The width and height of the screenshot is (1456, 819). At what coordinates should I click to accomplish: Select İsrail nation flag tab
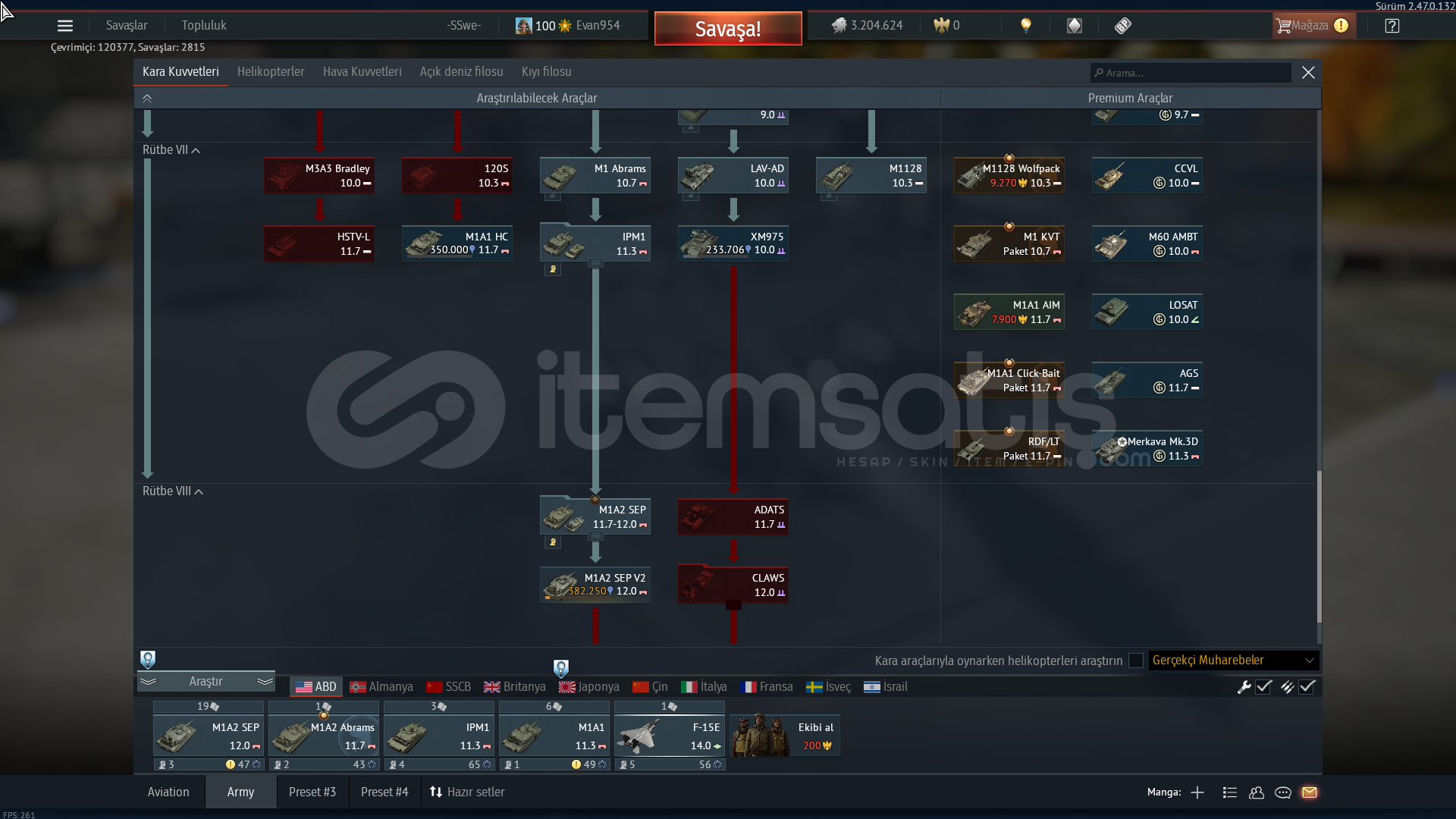click(x=886, y=686)
